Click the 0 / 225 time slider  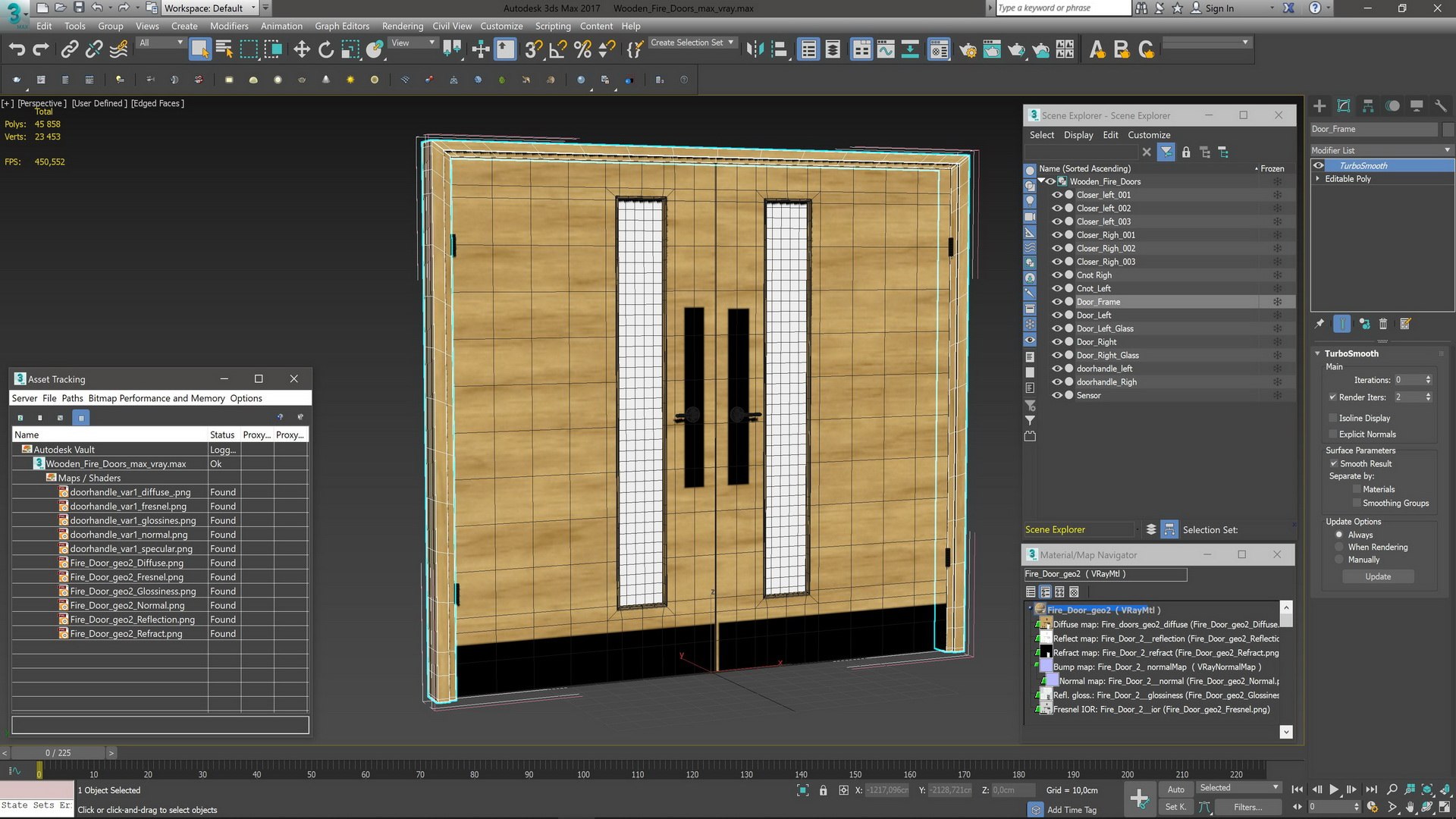pyautogui.click(x=58, y=752)
